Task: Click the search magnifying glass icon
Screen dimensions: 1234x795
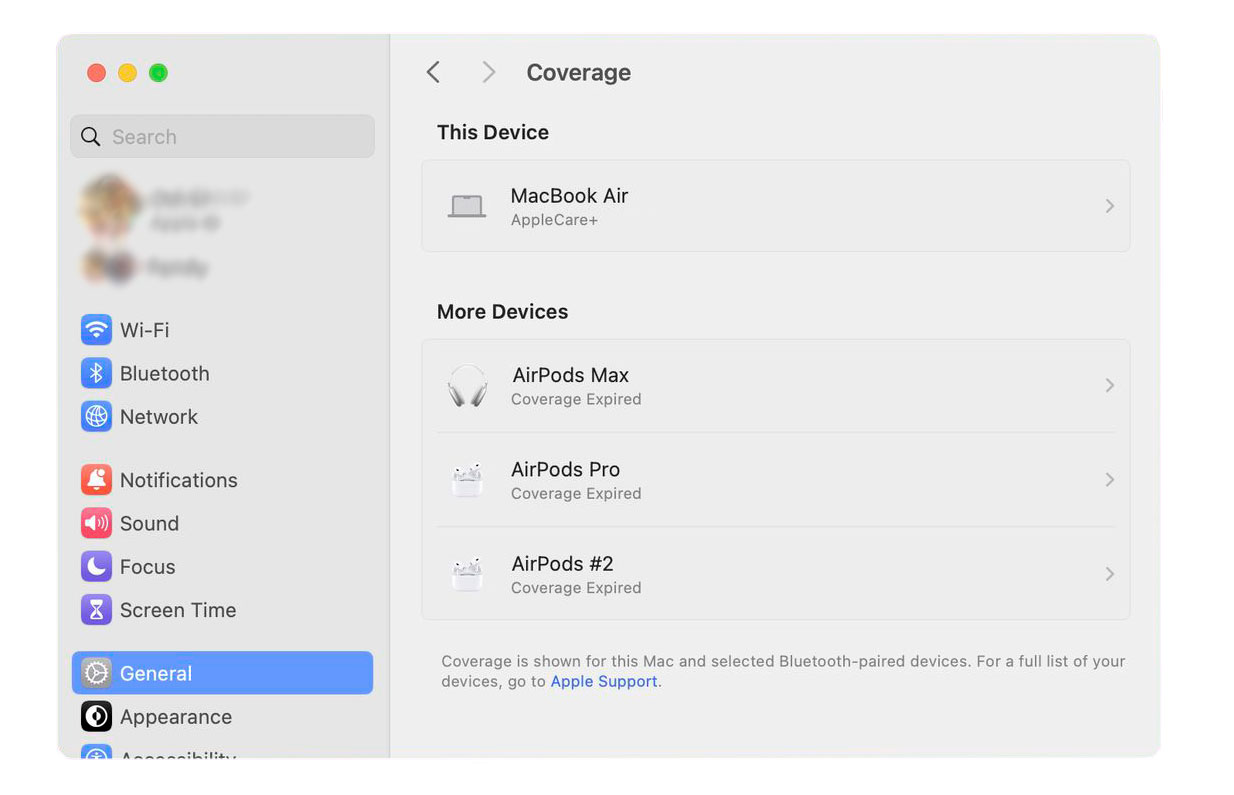Action: [x=91, y=137]
